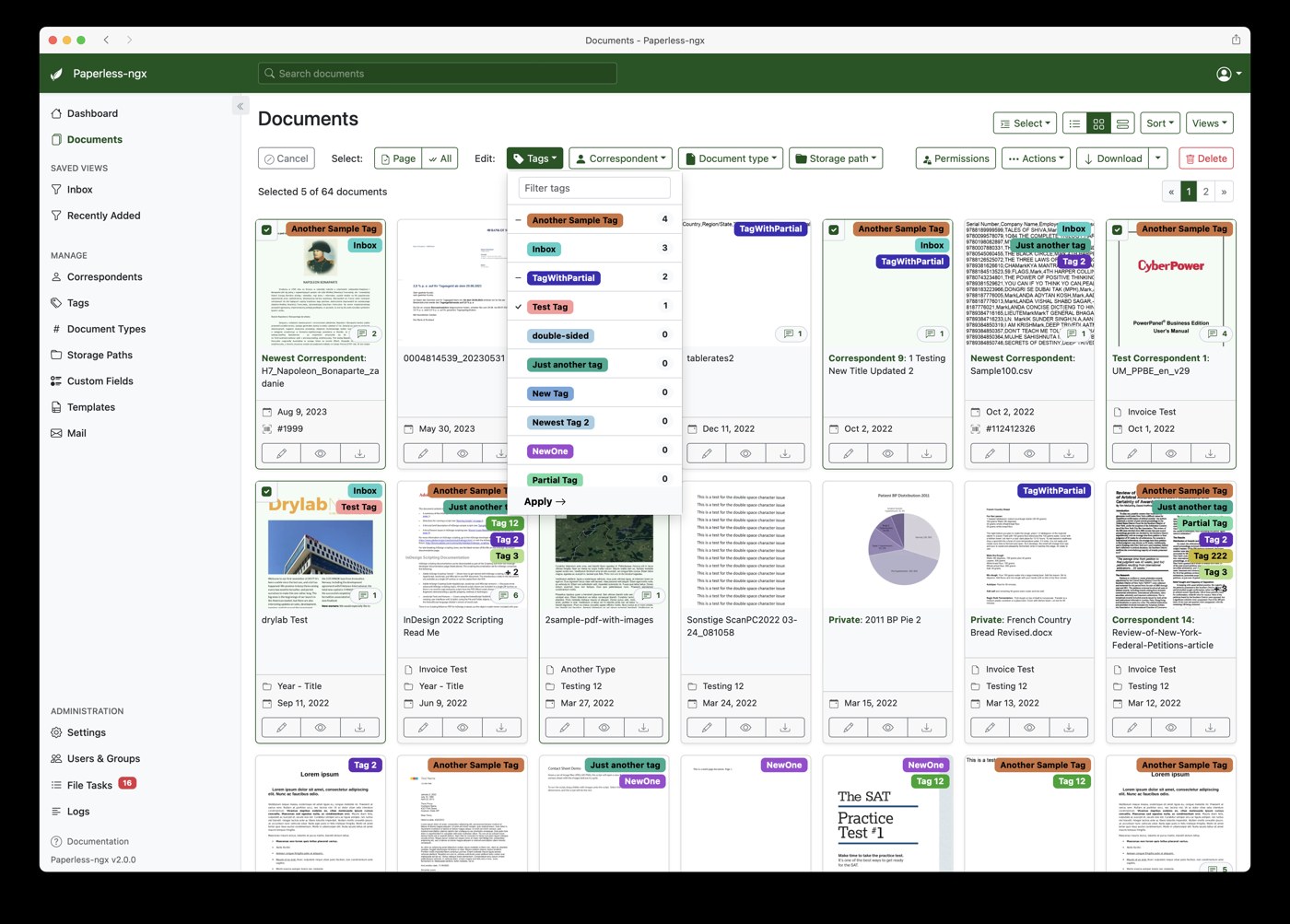Click the Cancel selection button

287,158
